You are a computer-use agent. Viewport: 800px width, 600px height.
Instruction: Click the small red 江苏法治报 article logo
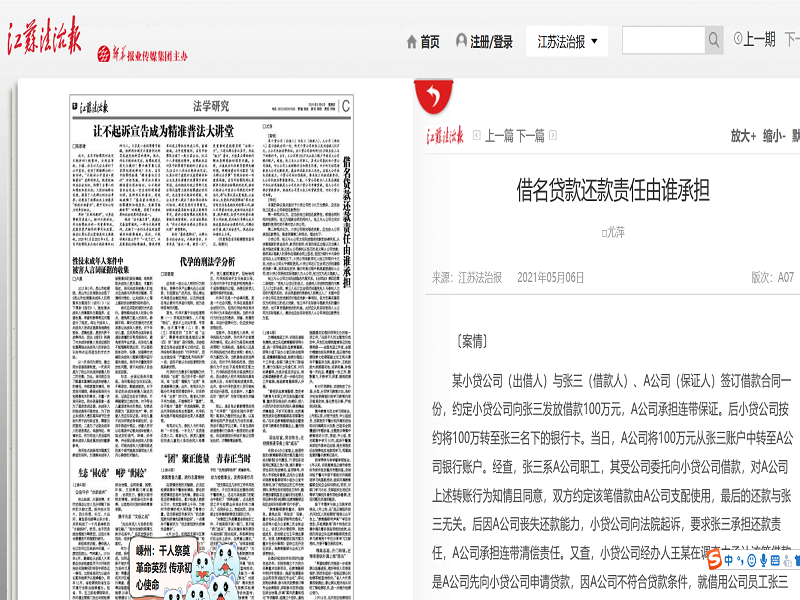click(x=445, y=136)
